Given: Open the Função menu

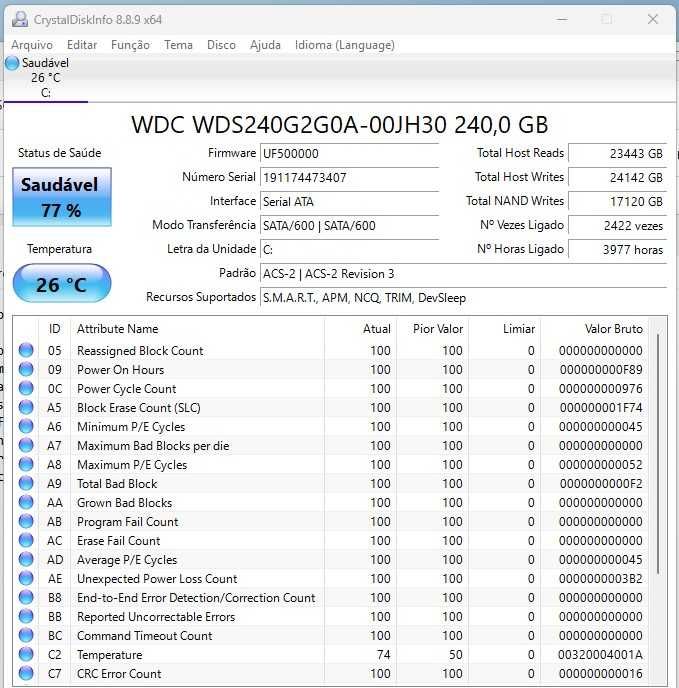Looking at the screenshot, I should 130,45.
